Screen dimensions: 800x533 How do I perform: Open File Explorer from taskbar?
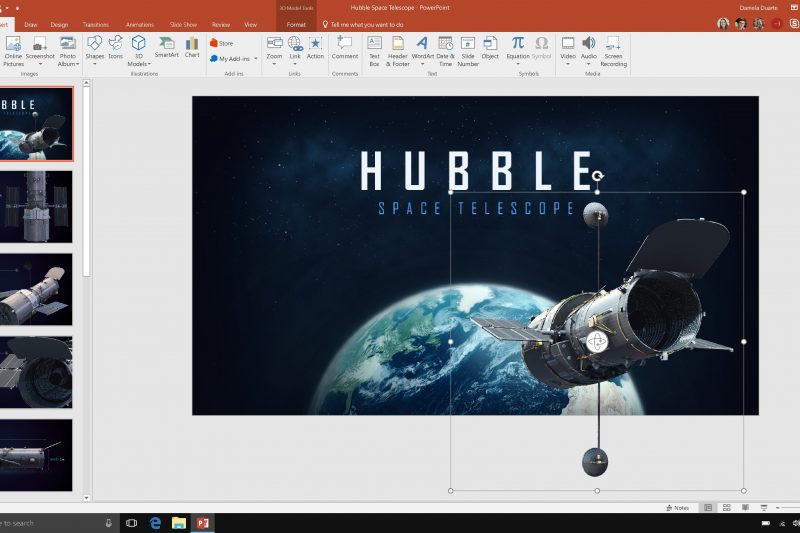pyautogui.click(x=179, y=523)
